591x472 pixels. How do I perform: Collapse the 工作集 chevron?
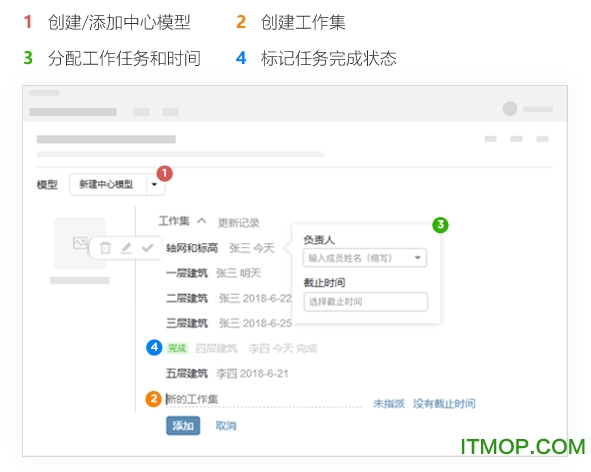pos(202,221)
